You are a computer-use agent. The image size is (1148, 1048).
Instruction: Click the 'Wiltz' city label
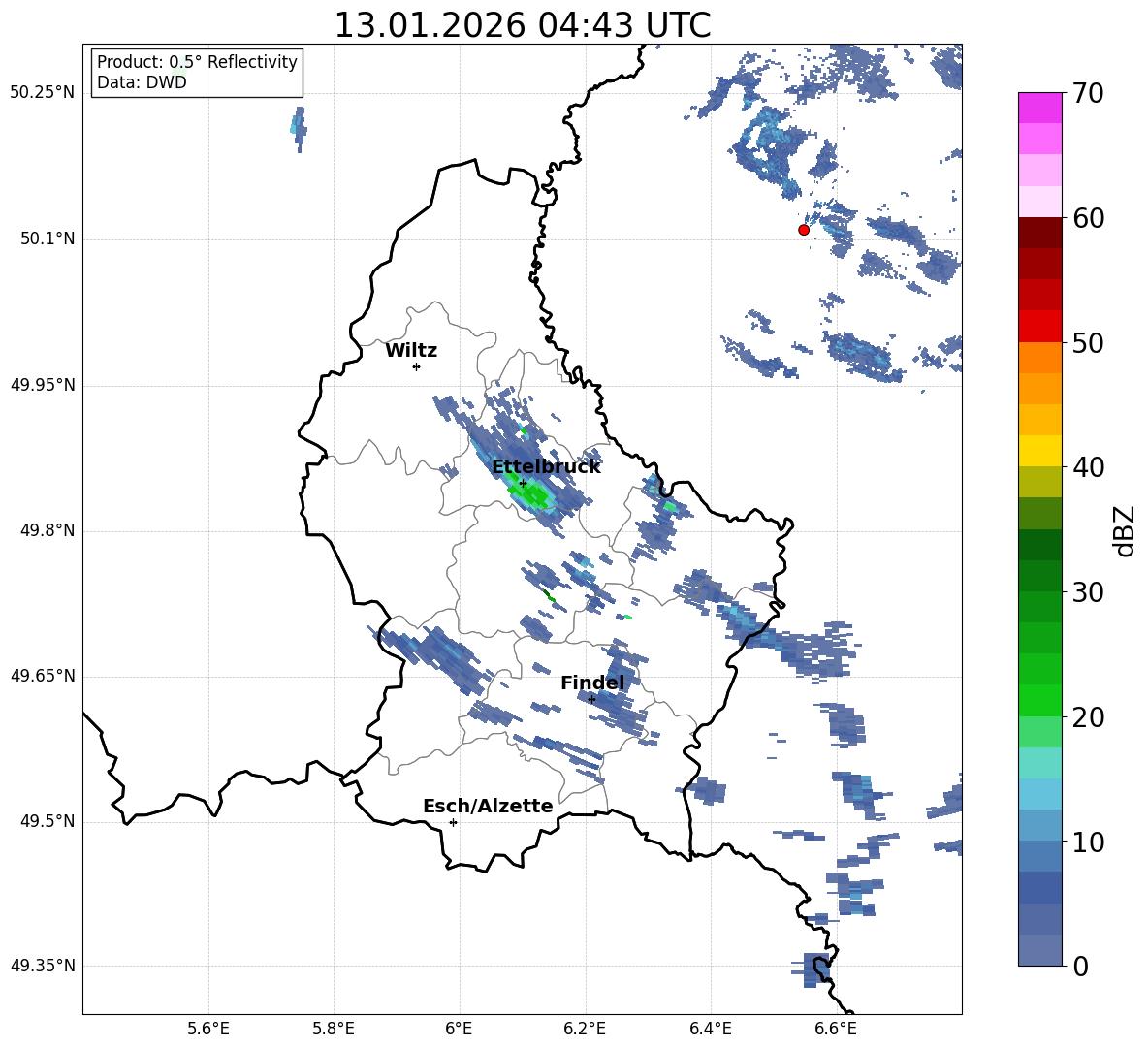pyautogui.click(x=411, y=351)
